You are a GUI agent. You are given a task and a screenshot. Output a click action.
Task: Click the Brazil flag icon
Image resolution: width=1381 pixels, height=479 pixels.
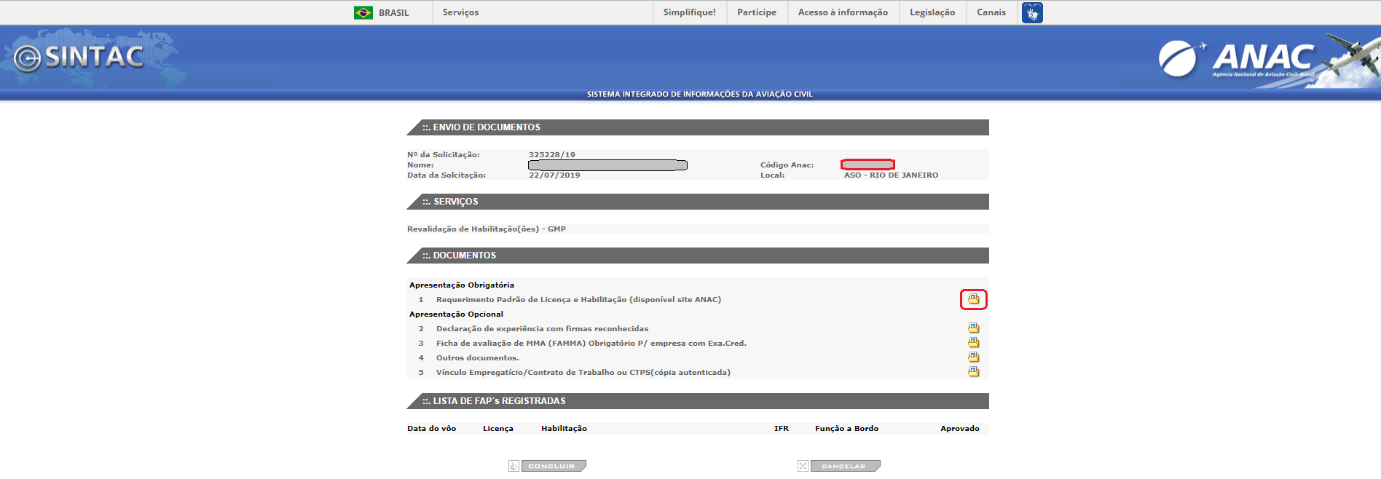363,13
